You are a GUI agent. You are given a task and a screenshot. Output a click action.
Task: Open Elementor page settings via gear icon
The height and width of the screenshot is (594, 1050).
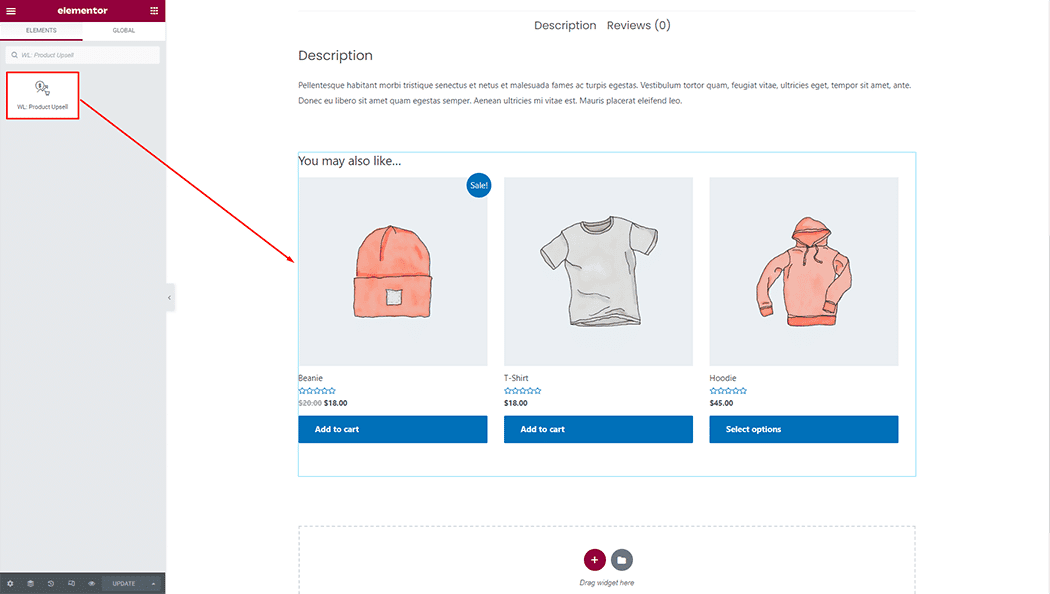pos(10,582)
